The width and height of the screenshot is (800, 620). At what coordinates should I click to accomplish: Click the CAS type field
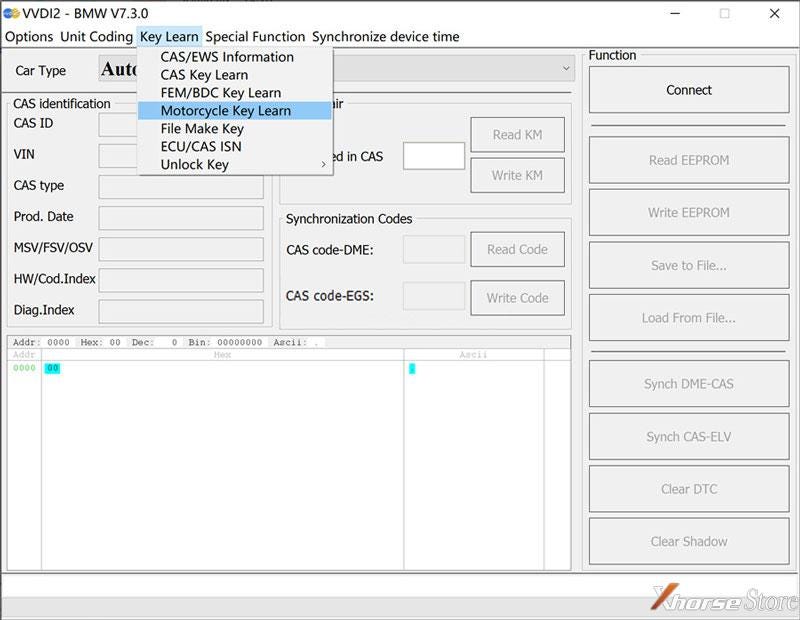click(181, 187)
